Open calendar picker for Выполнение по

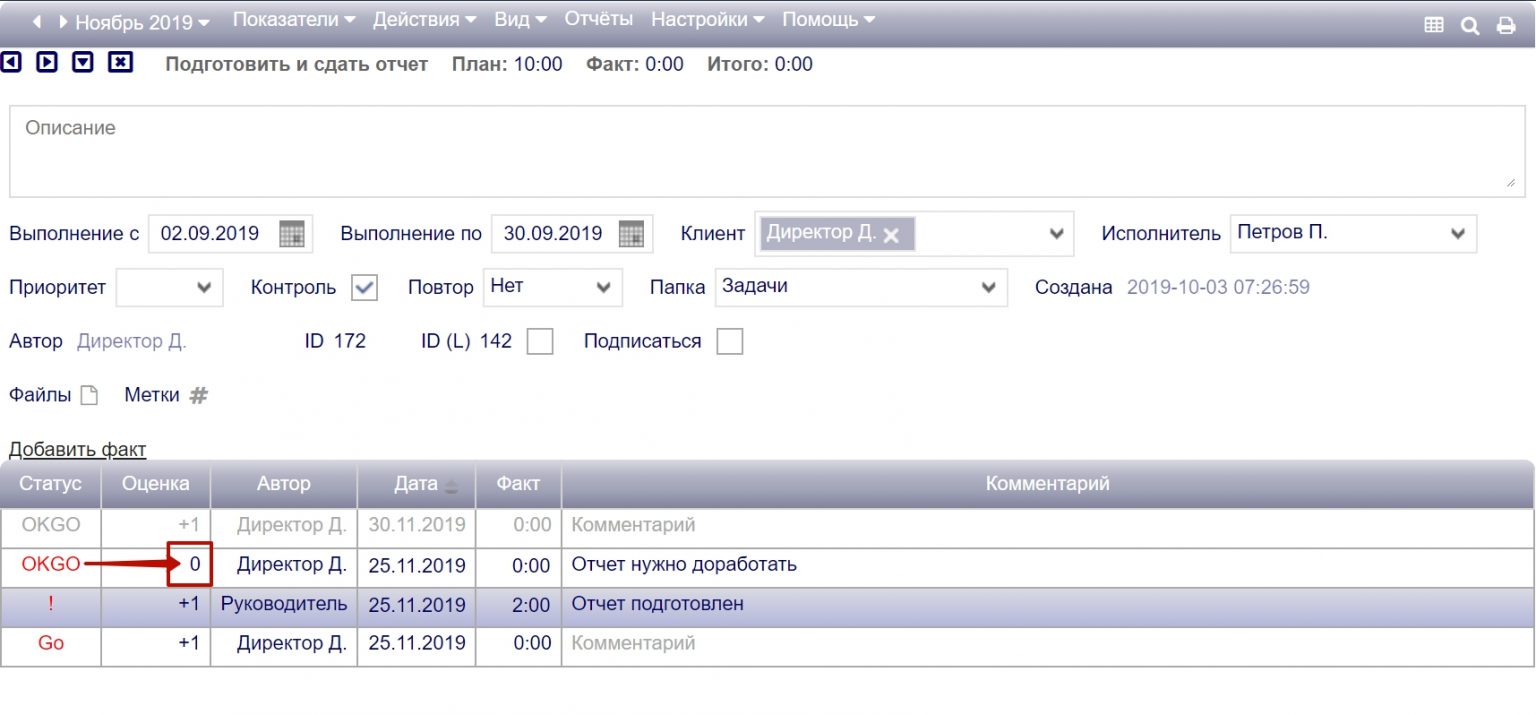(x=631, y=234)
